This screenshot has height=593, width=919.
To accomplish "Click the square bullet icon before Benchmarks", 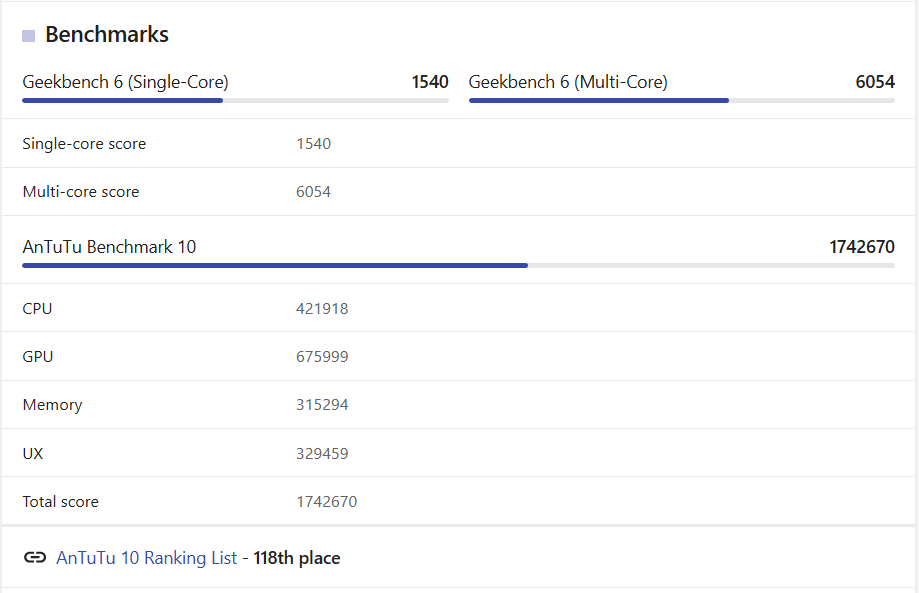I will tap(28, 36).
